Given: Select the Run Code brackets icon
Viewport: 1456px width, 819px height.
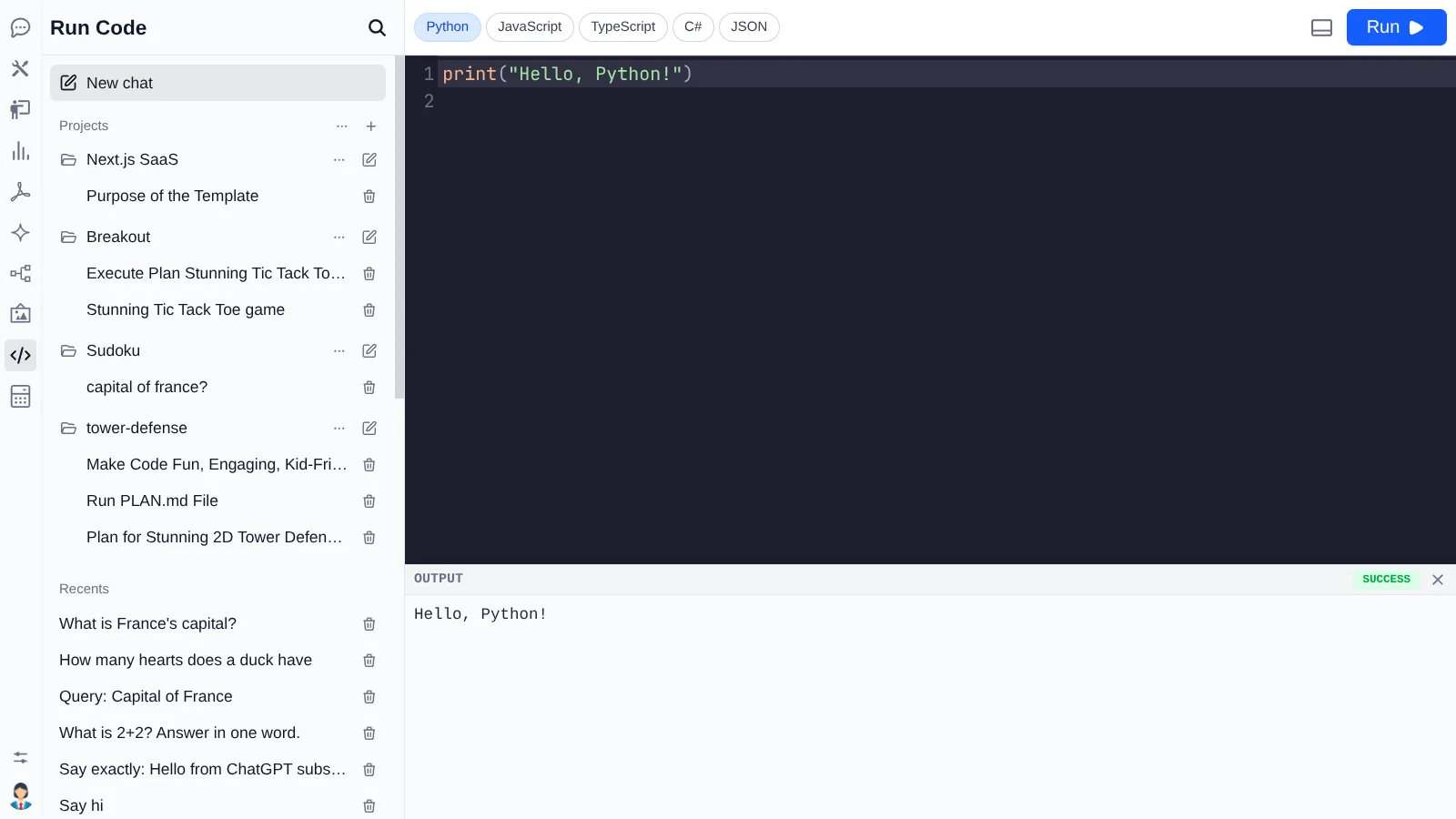Looking at the screenshot, I should (x=20, y=355).
